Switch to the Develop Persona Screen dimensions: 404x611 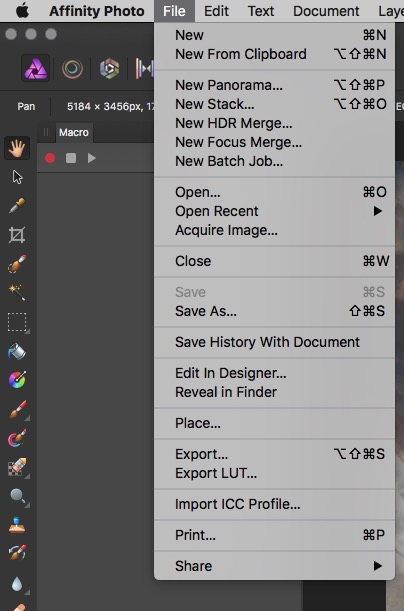coord(109,69)
